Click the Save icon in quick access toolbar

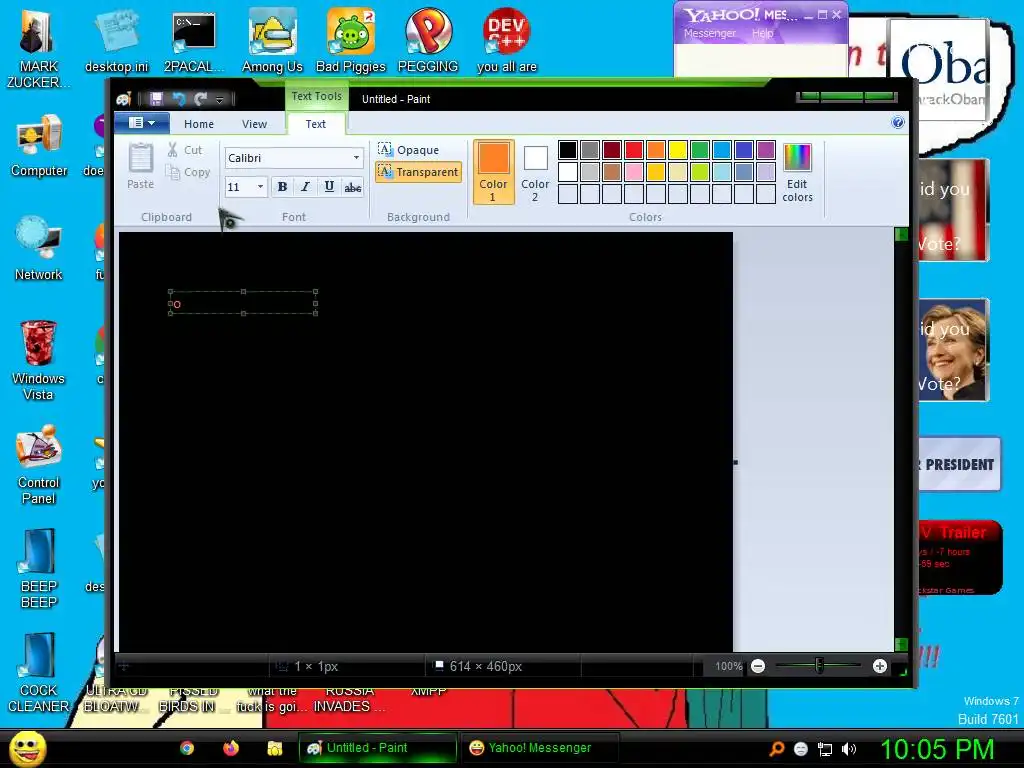156,99
